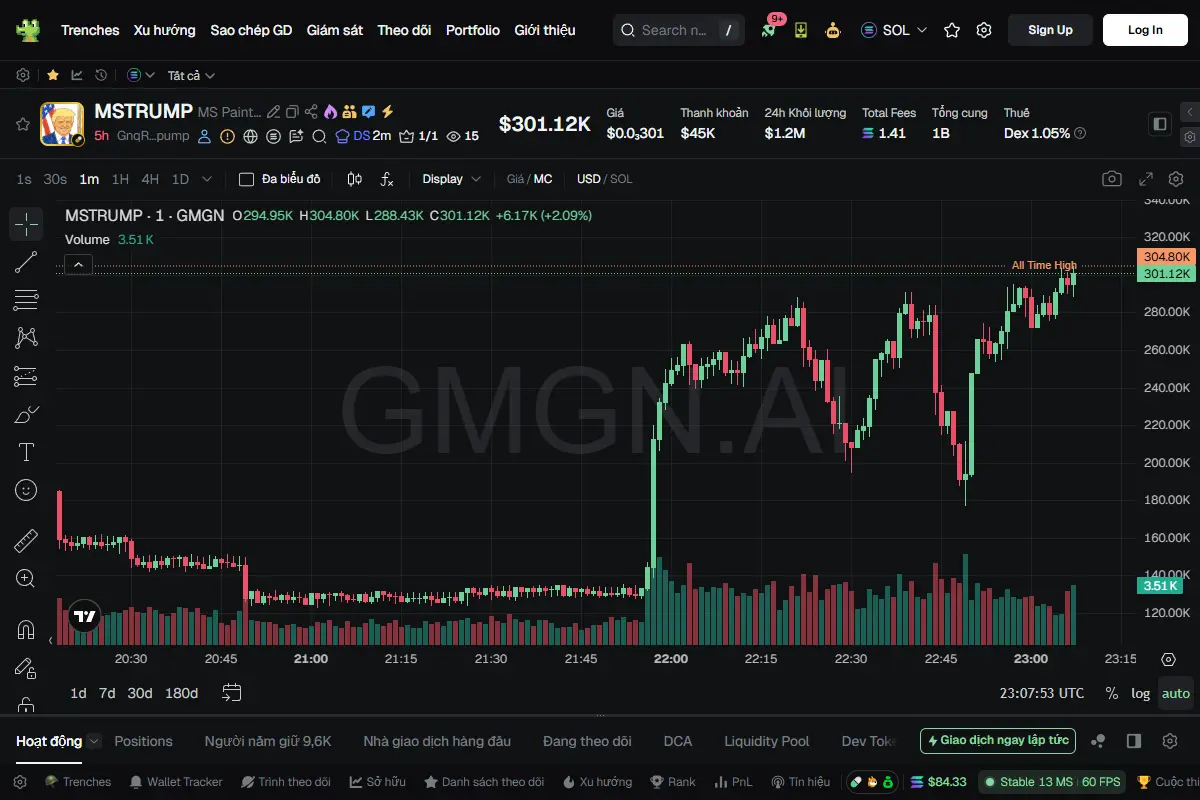The height and width of the screenshot is (800, 1200).
Task: Open the header favorites star icon
Action: pyautogui.click(x=952, y=30)
